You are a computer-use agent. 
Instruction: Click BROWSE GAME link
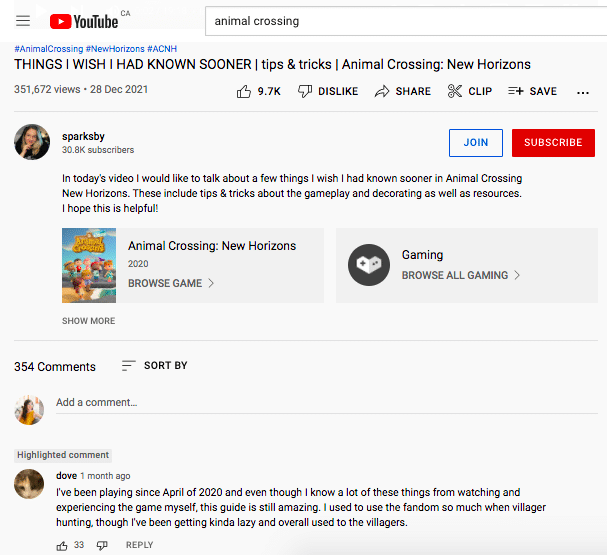171,283
